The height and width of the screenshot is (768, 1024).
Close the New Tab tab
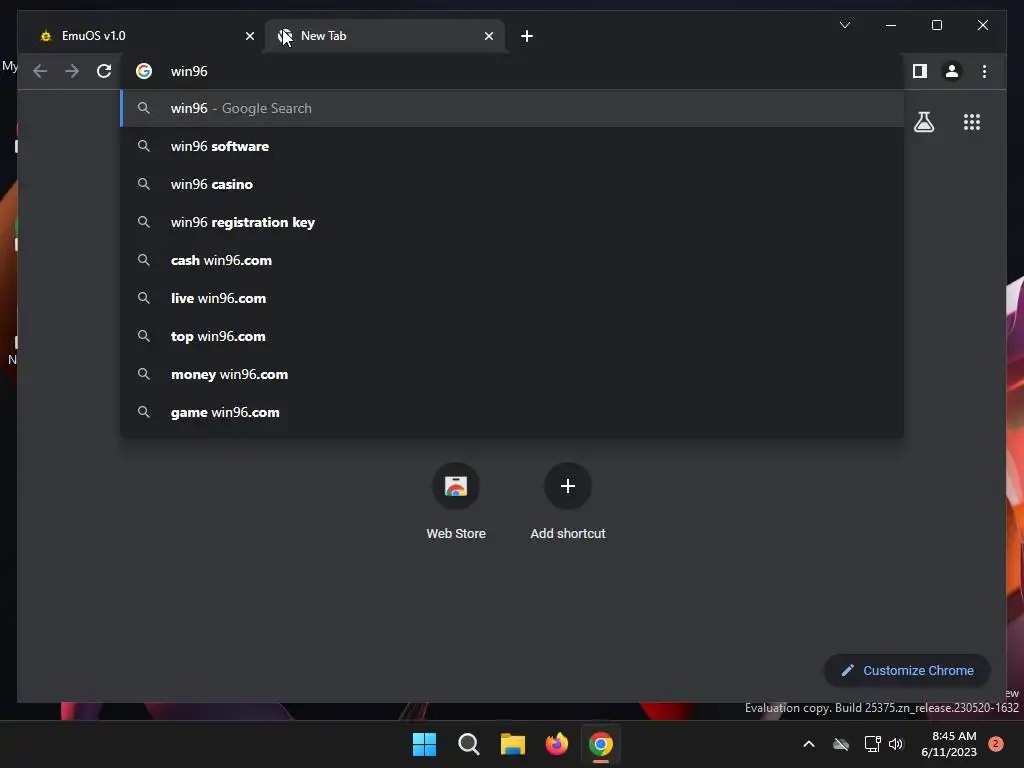point(488,36)
